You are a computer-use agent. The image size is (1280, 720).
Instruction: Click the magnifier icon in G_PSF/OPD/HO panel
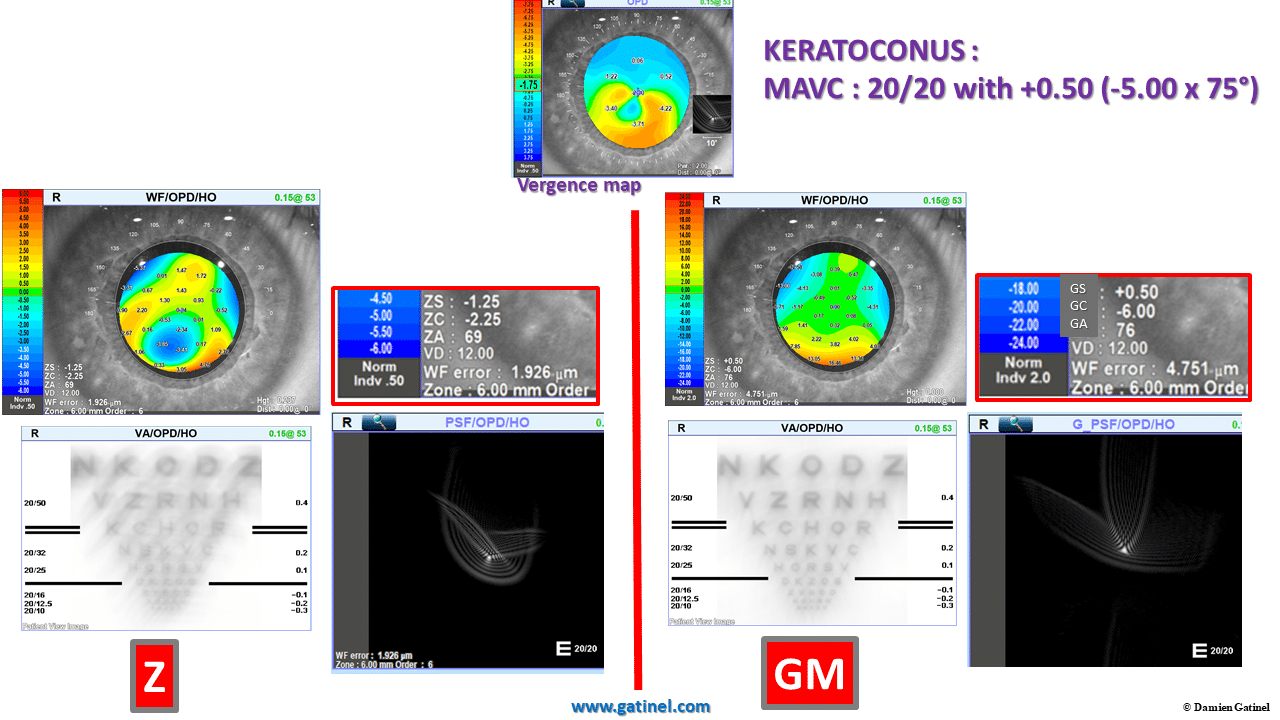[x=1017, y=424]
